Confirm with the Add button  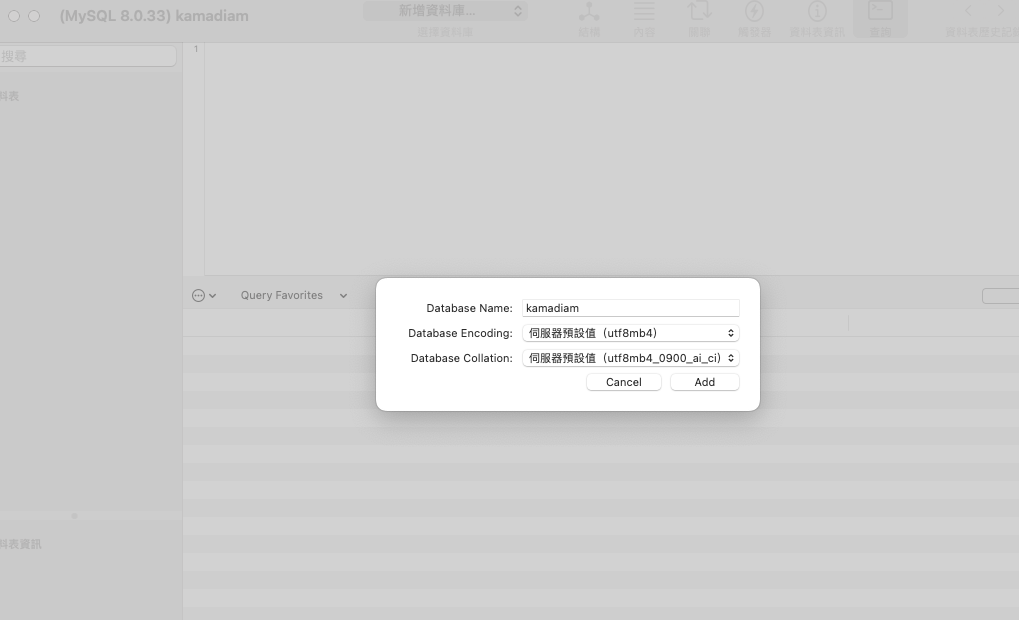704,382
